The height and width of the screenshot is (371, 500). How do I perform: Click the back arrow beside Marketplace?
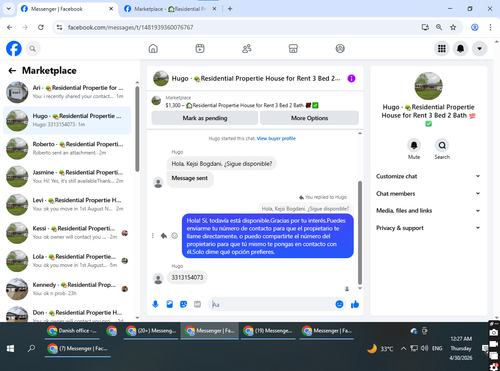coord(12,71)
